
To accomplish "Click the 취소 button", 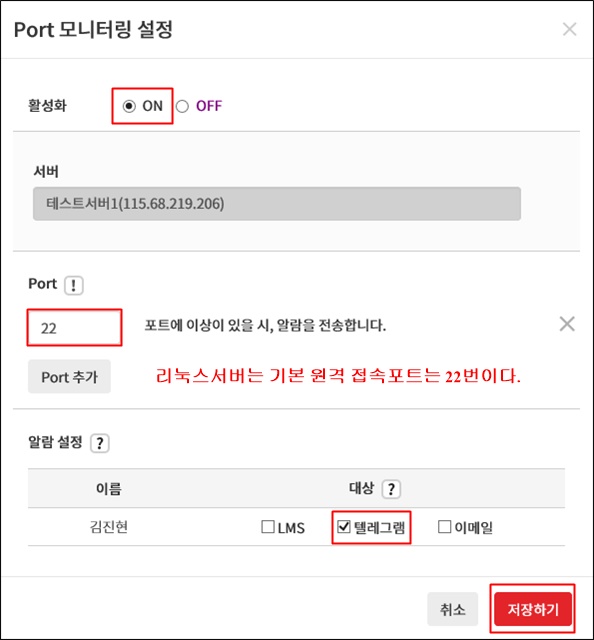I will (452, 609).
